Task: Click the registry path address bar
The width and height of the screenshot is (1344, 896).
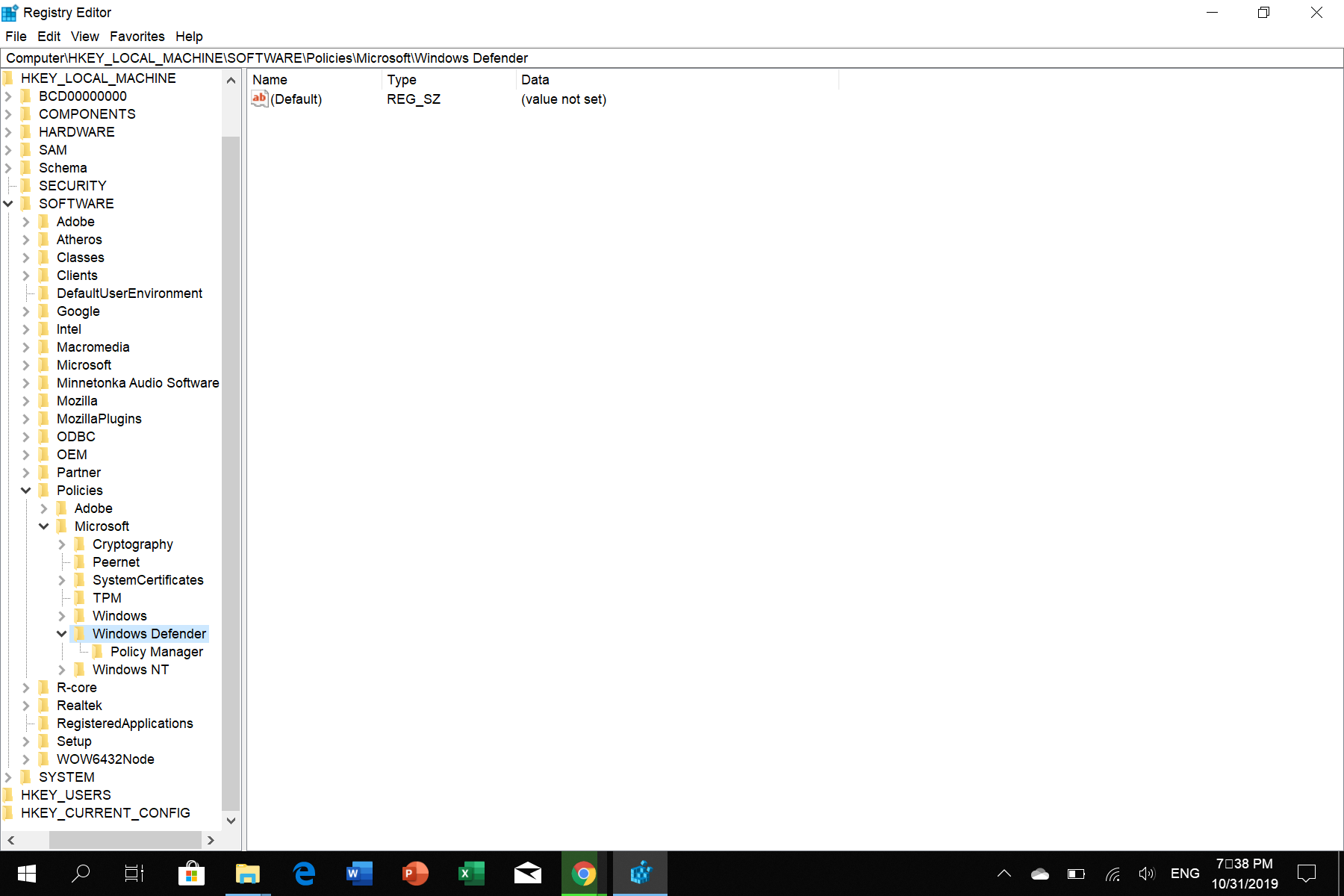Action: (672, 58)
